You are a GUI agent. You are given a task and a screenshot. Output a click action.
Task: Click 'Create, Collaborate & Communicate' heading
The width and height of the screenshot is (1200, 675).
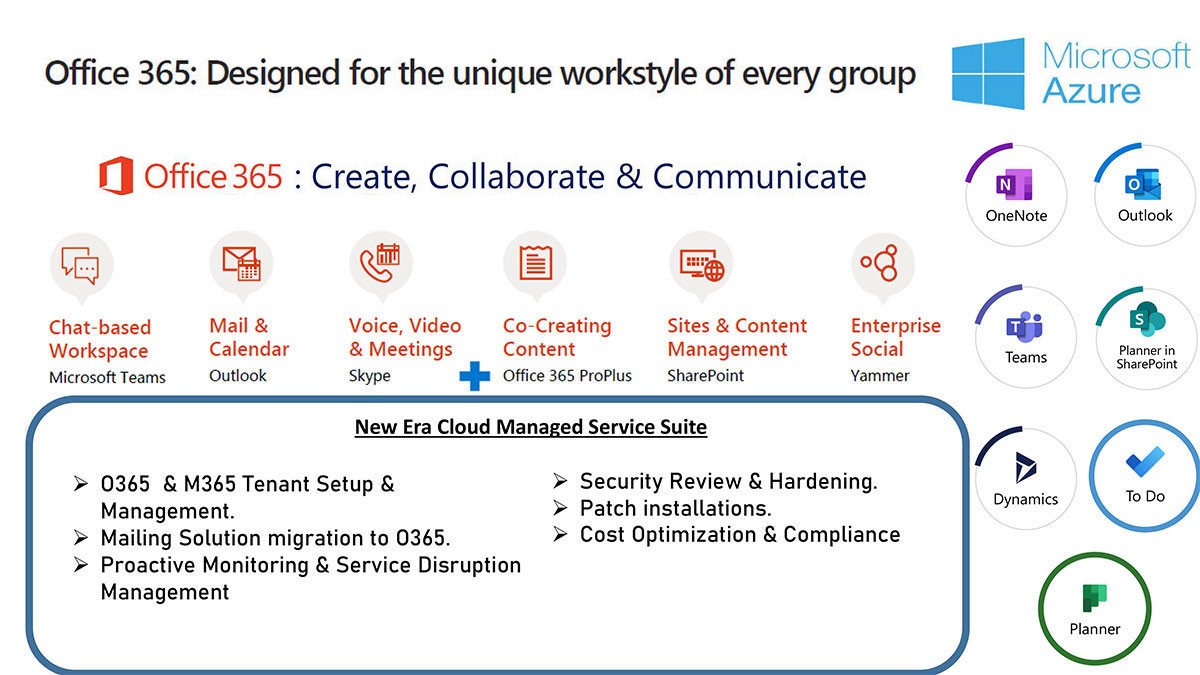tap(589, 176)
